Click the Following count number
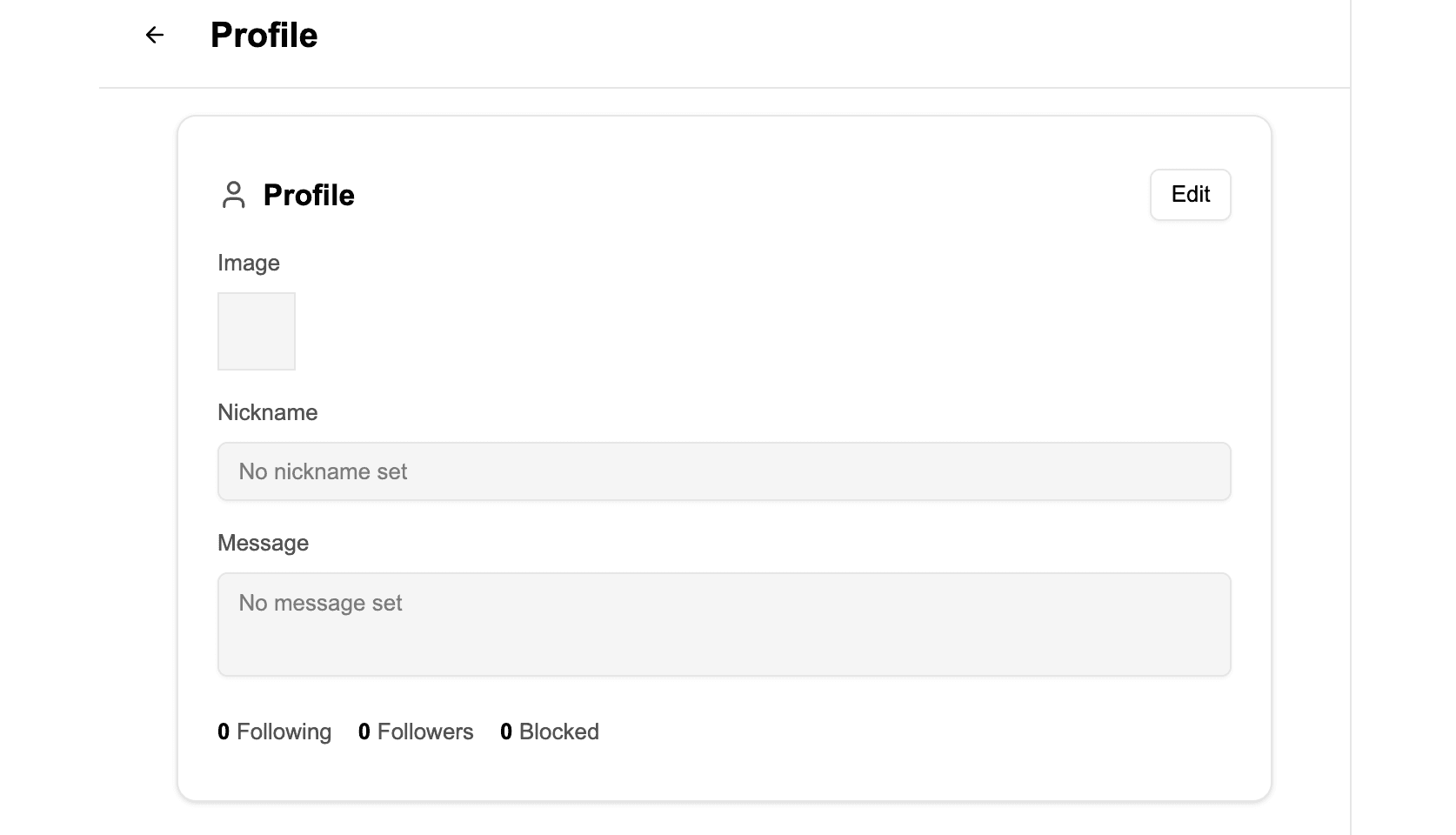 click(224, 731)
